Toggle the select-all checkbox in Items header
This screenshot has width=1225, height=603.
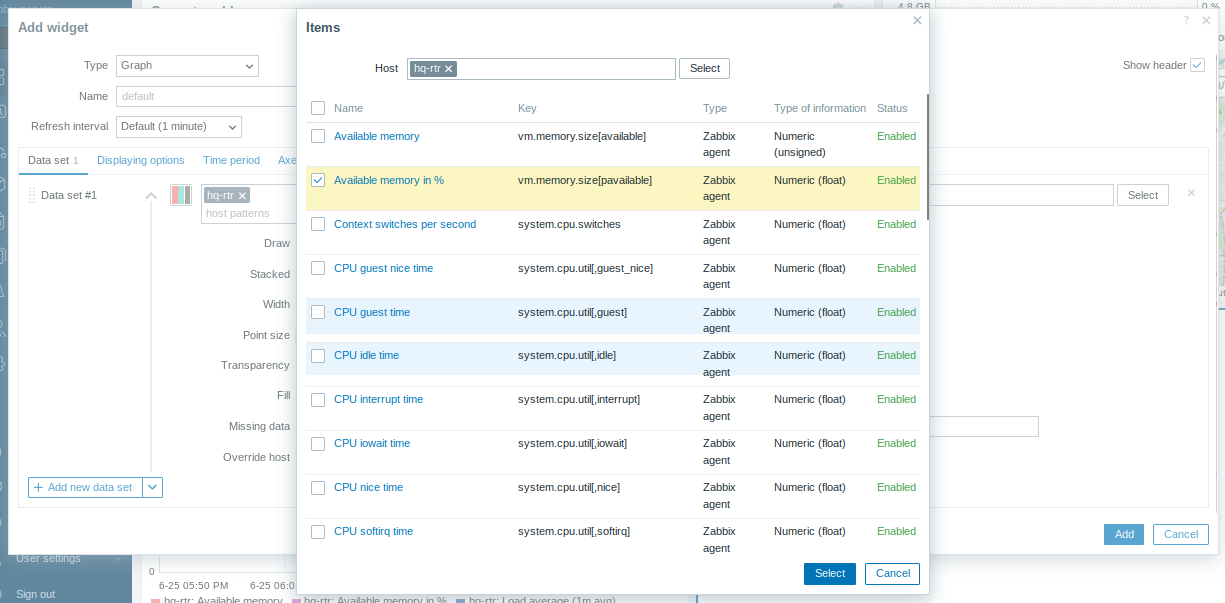pyautogui.click(x=318, y=108)
